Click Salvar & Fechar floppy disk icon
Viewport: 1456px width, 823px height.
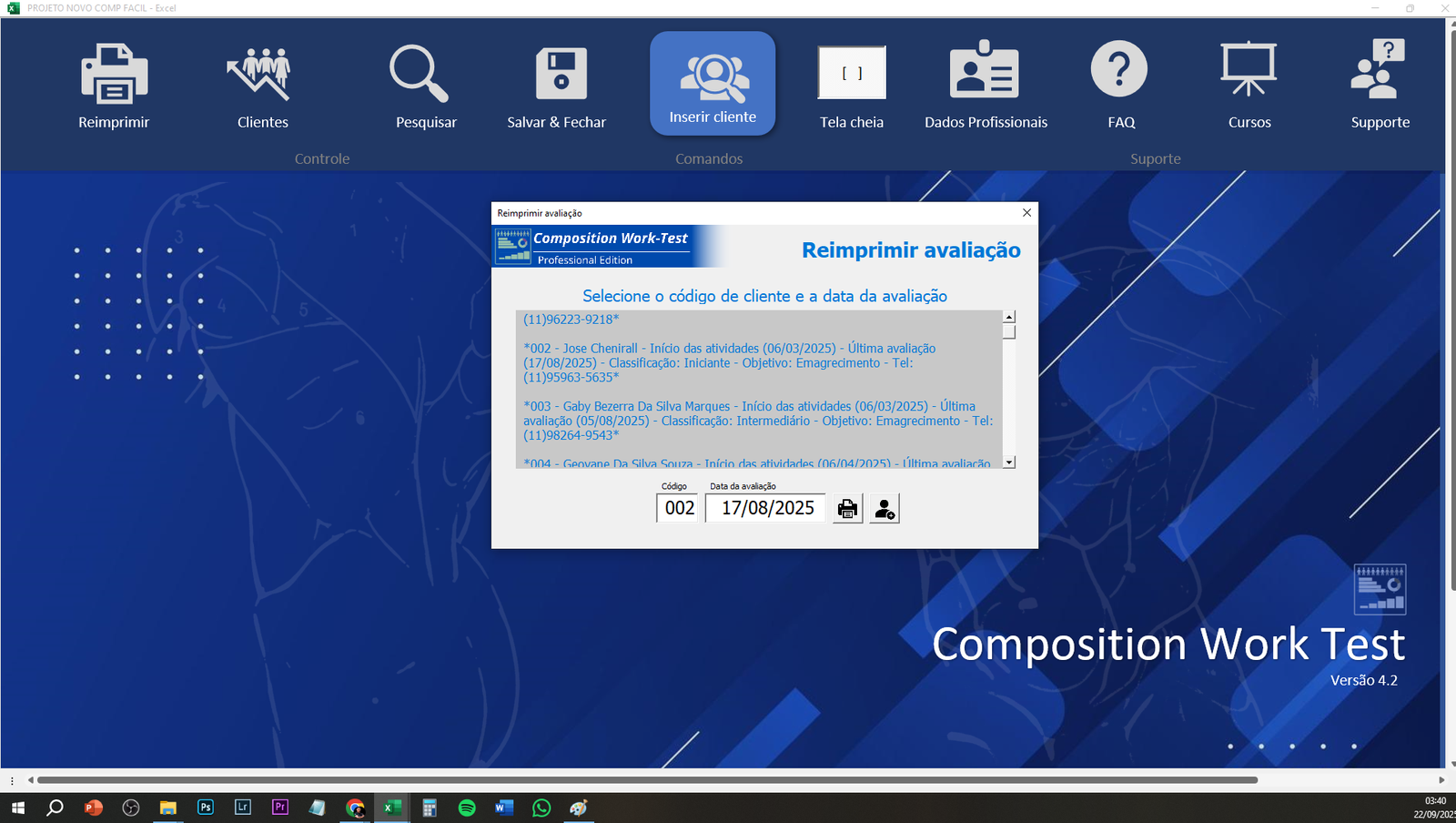560,74
